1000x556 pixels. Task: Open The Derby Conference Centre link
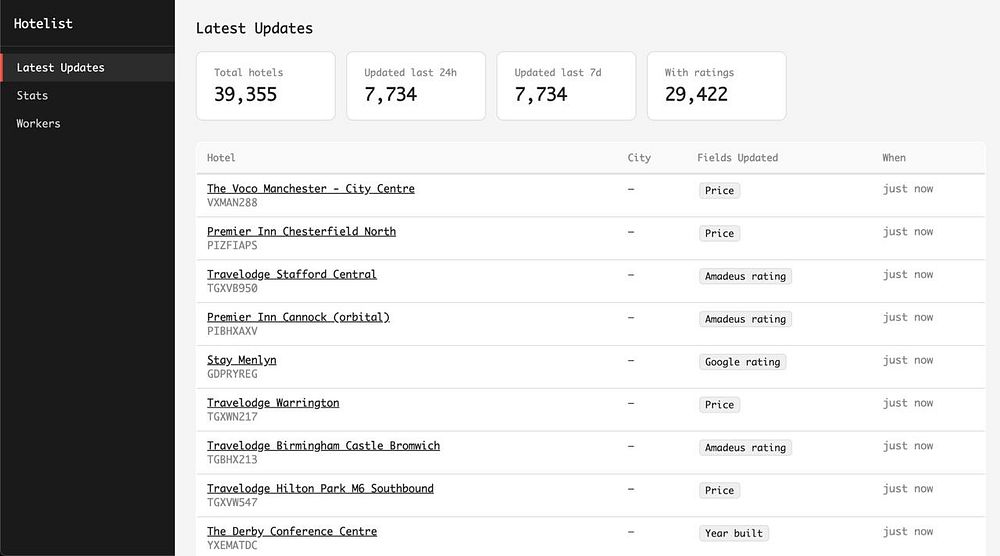coord(292,532)
